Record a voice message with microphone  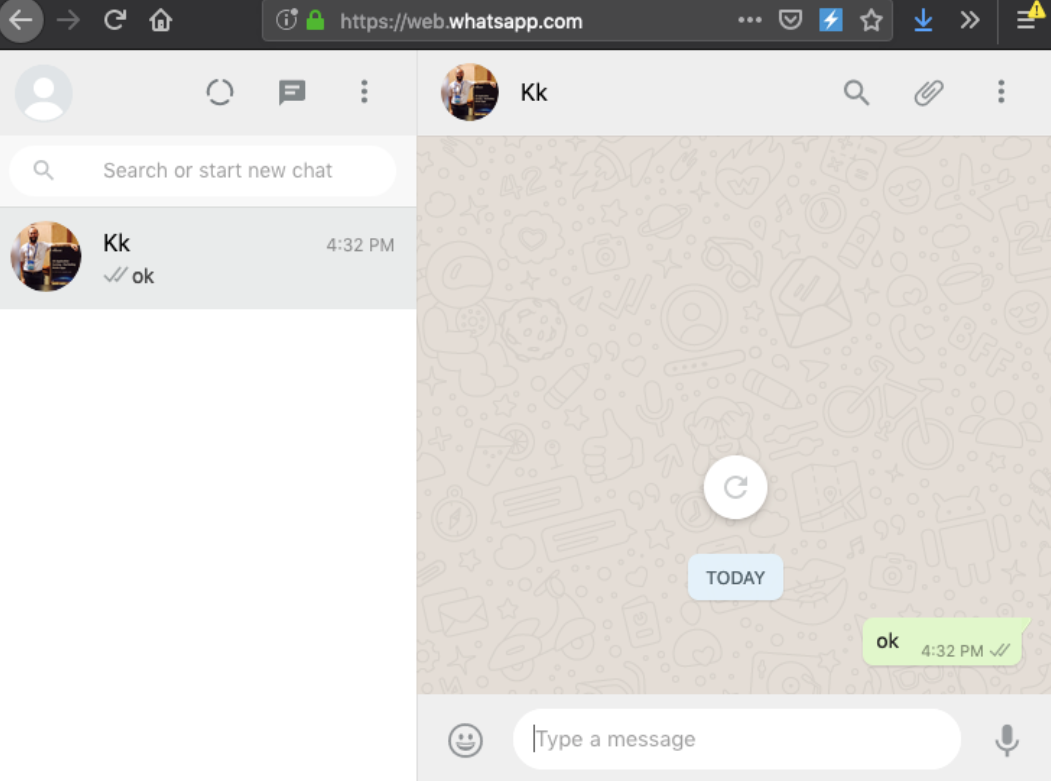(1007, 740)
